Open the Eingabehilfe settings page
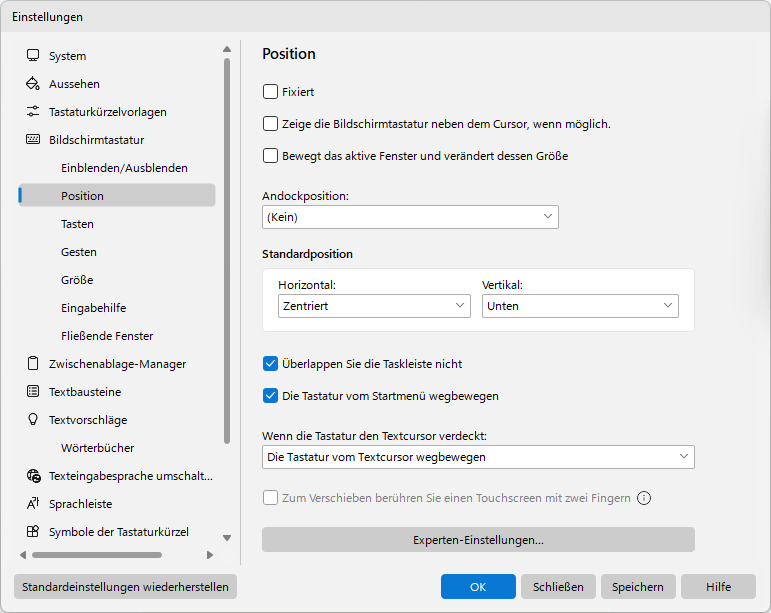771x613 pixels. coord(117,308)
